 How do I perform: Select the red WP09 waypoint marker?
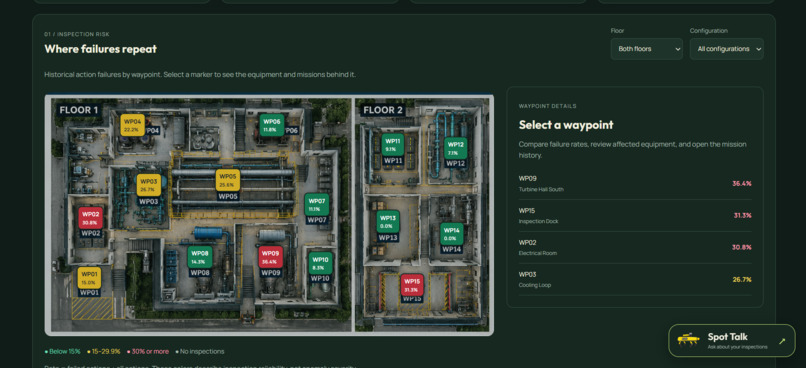click(270, 257)
